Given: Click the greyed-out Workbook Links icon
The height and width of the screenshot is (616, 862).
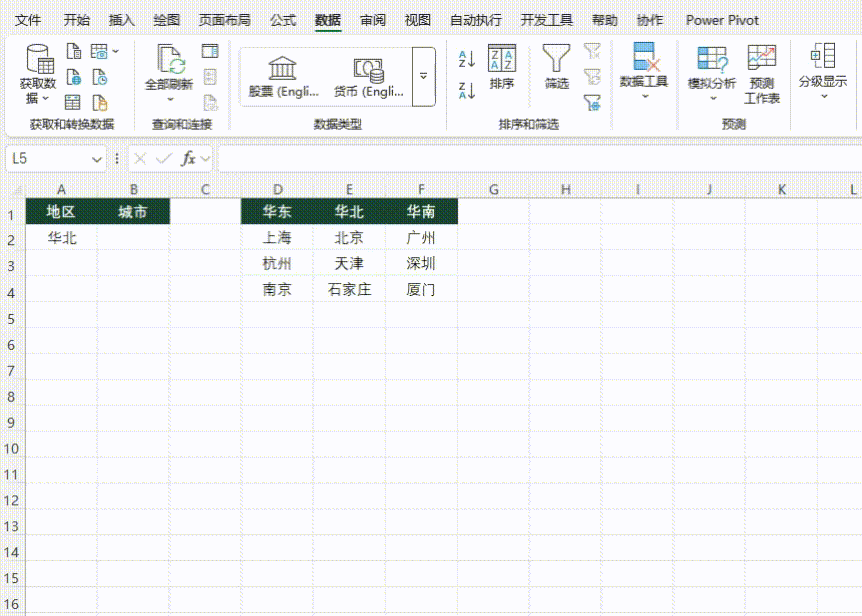Looking at the screenshot, I should click(210, 102).
